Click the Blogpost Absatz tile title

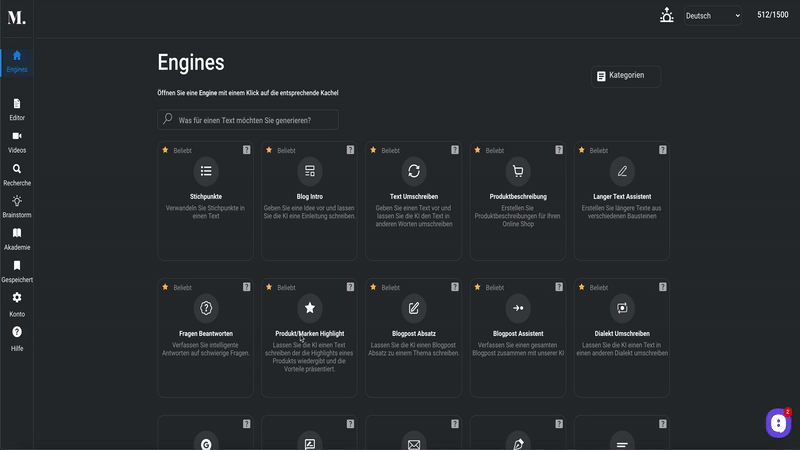pyautogui.click(x=414, y=334)
